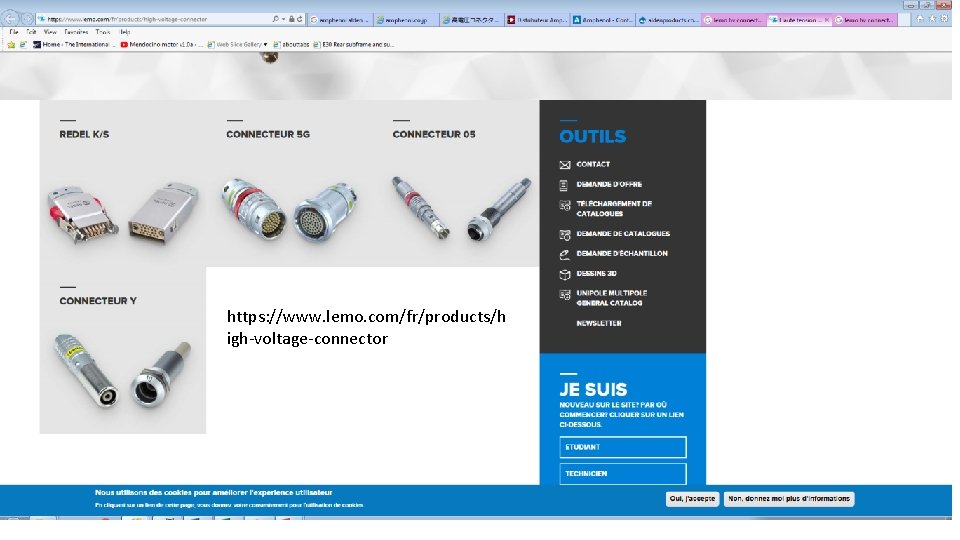
Task: Click the Unipole Multipole catalog icon
Action: (564, 295)
